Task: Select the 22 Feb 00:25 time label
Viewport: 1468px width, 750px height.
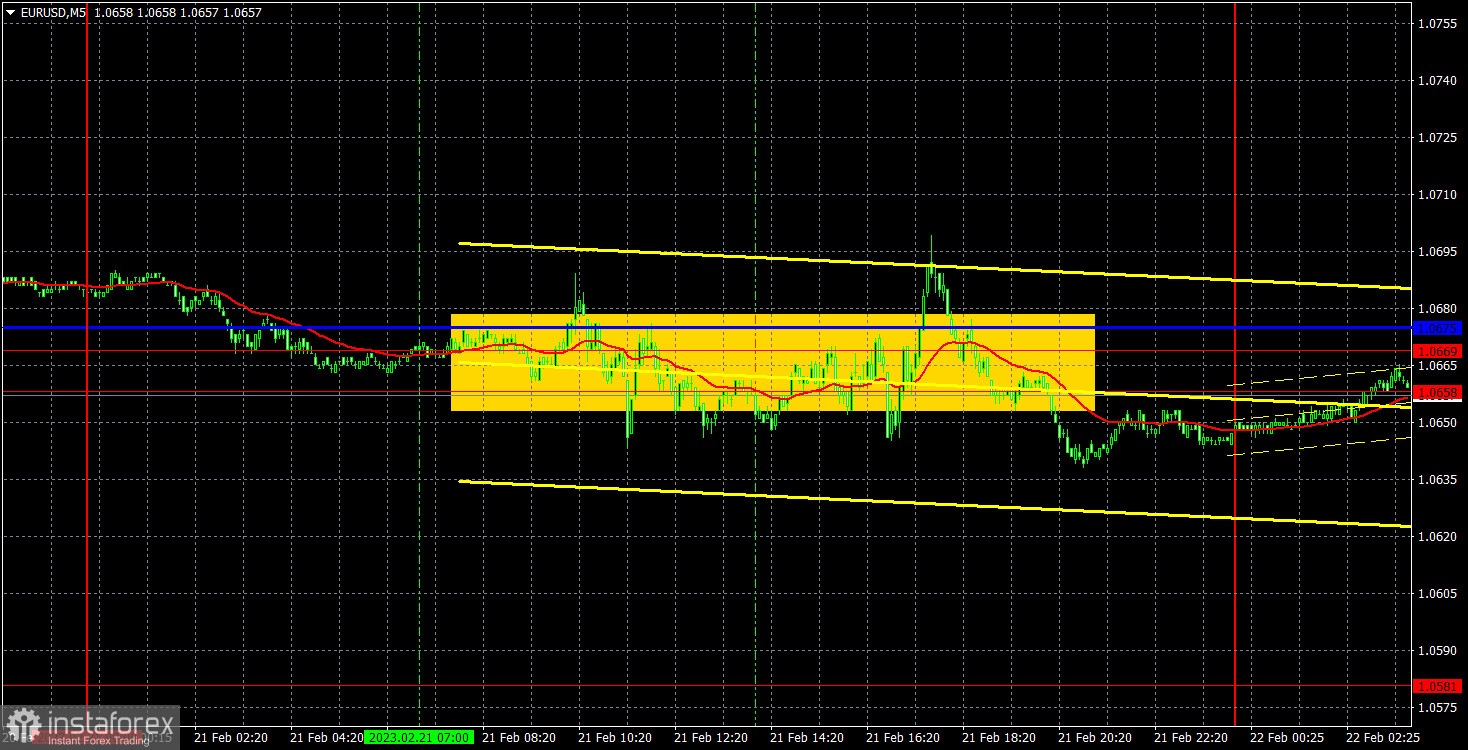Action: pos(1286,737)
